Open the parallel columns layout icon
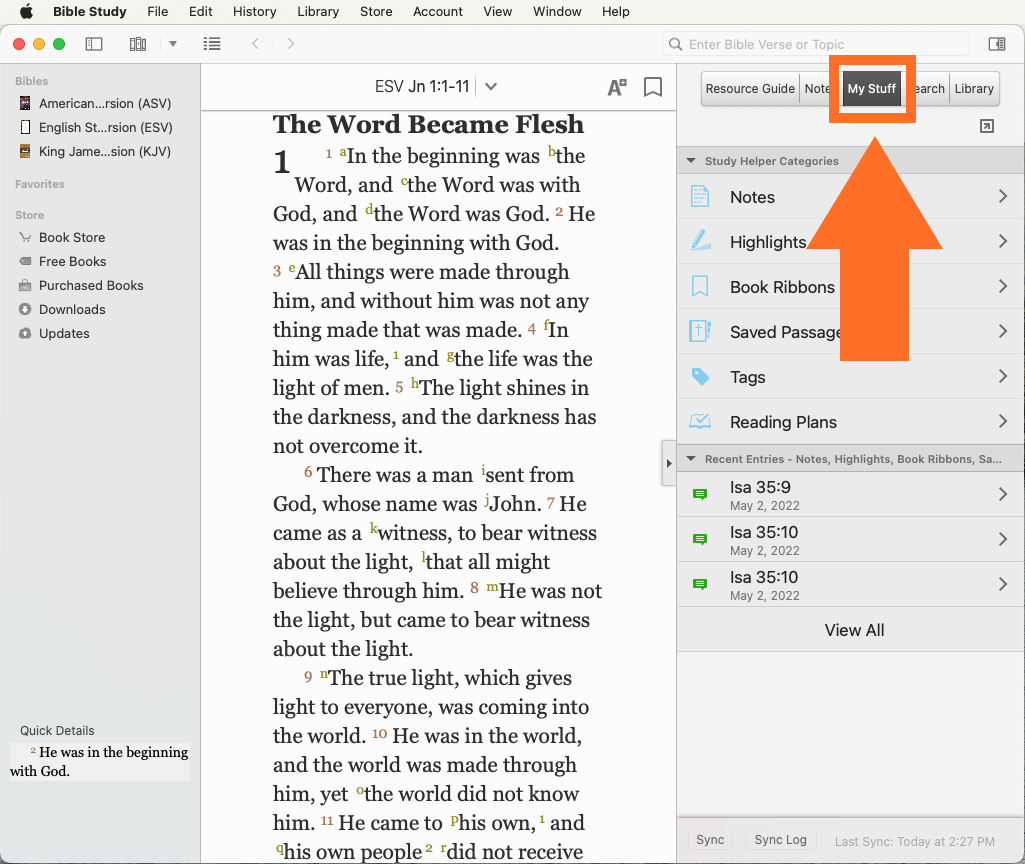1025x864 pixels. (x=138, y=44)
